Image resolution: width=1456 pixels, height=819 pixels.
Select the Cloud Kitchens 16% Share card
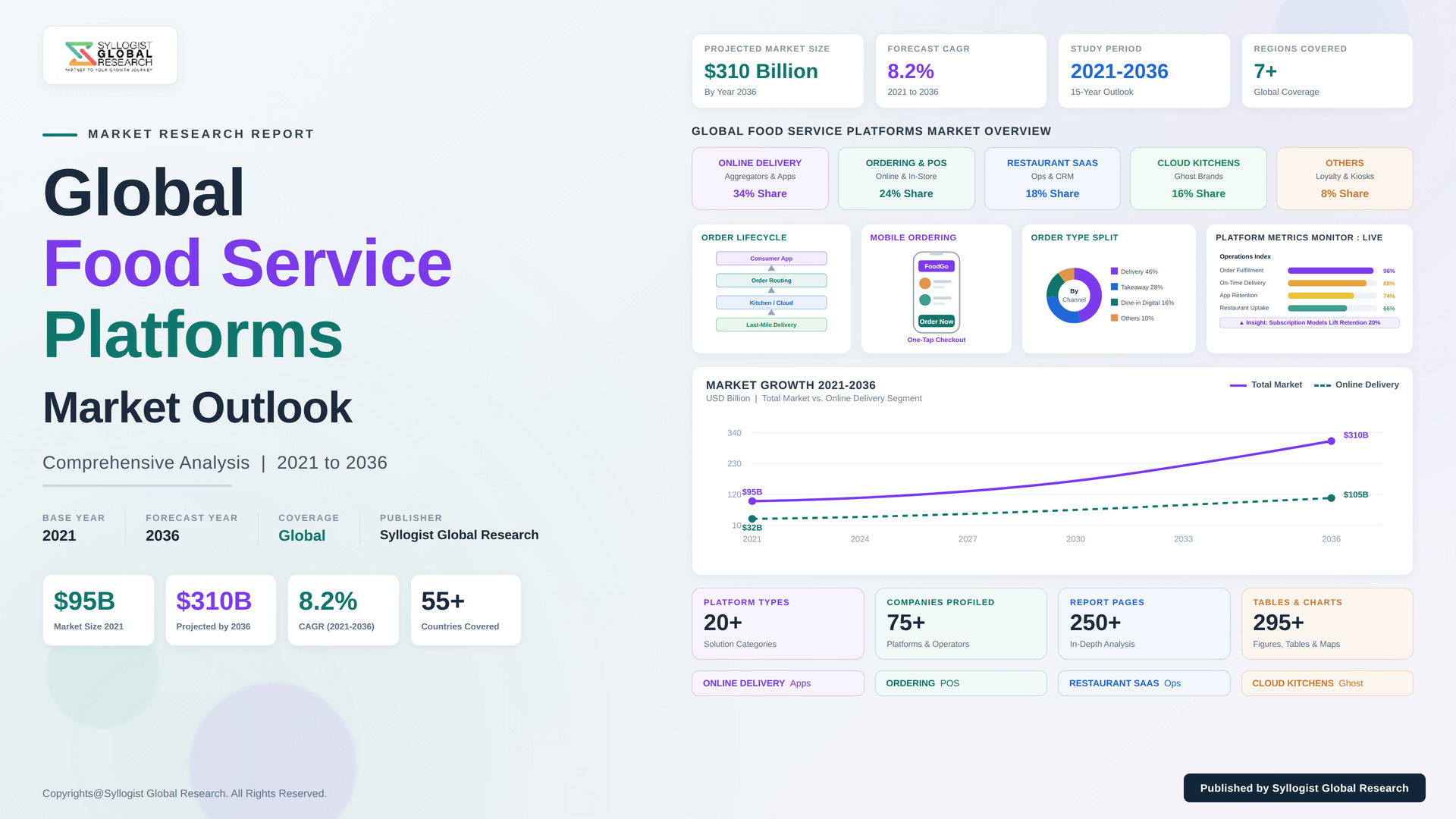[x=1198, y=178]
